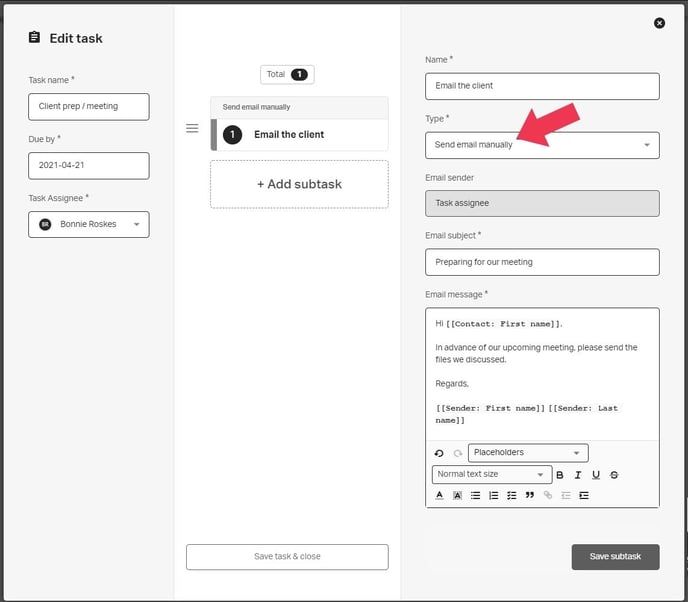Image resolution: width=688 pixels, height=602 pixels.
Task: Toggle italic formatting in the email message
Action: [x=578, y=475]
